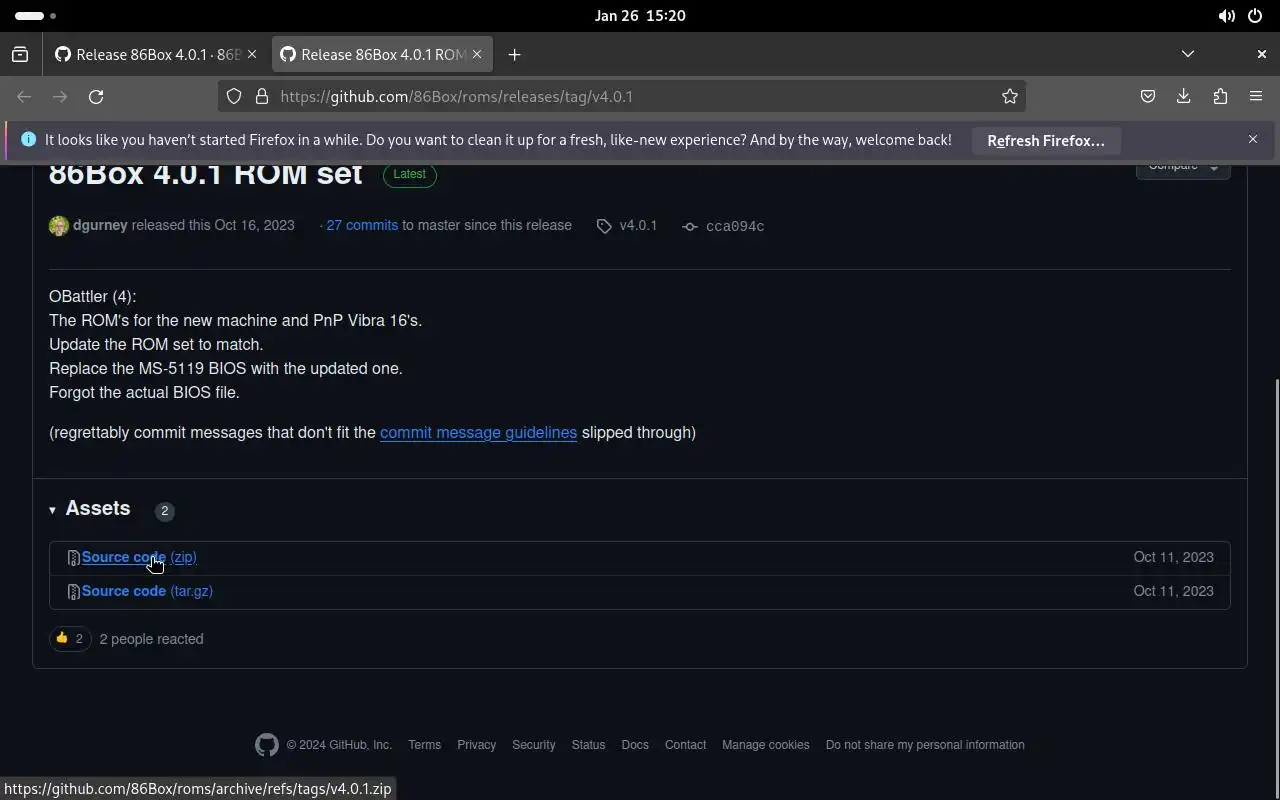Open commit message guidelines link
The height and width of the screenshot is (800, 1280).
click(x=478, y=433)
